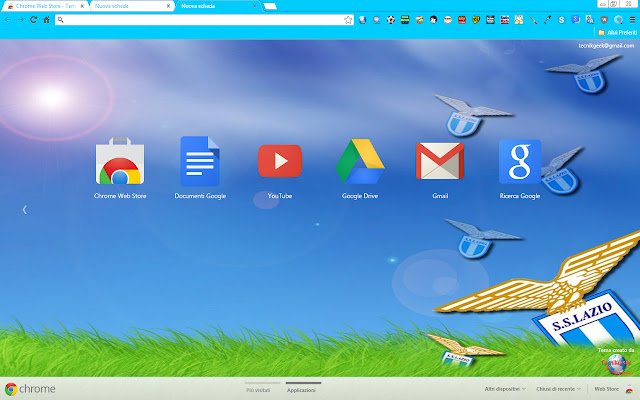
Task: Open the magnifier extension icon
Action: pos(618,20)
